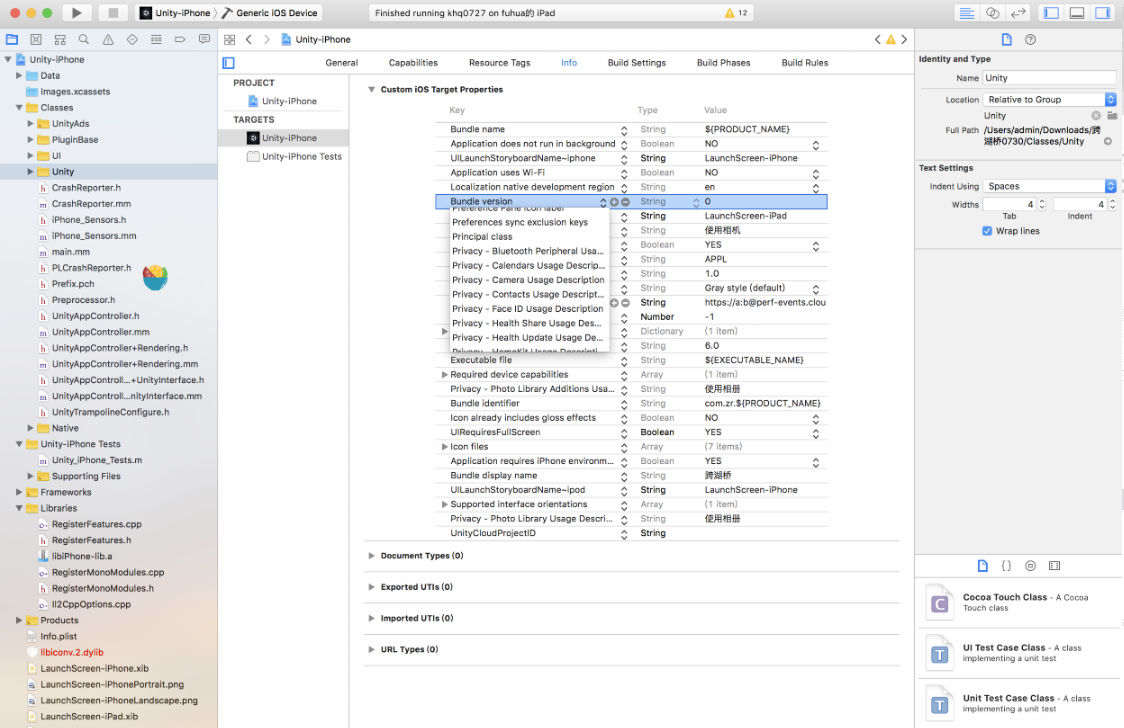The height and width of the screenshot is (728, 1124).
Task: Open the Resource Tags tab
Action: 500,63
